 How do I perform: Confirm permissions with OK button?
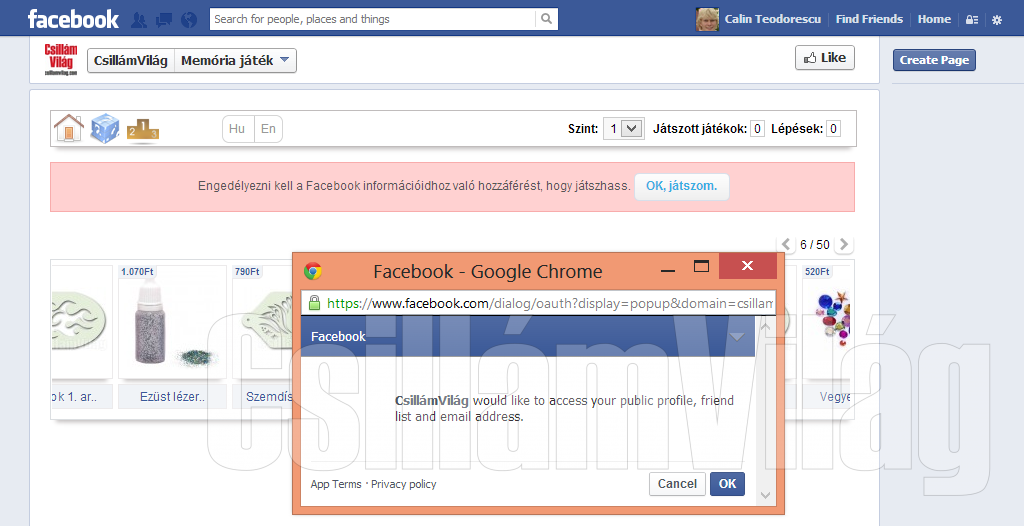pos(728,484)
